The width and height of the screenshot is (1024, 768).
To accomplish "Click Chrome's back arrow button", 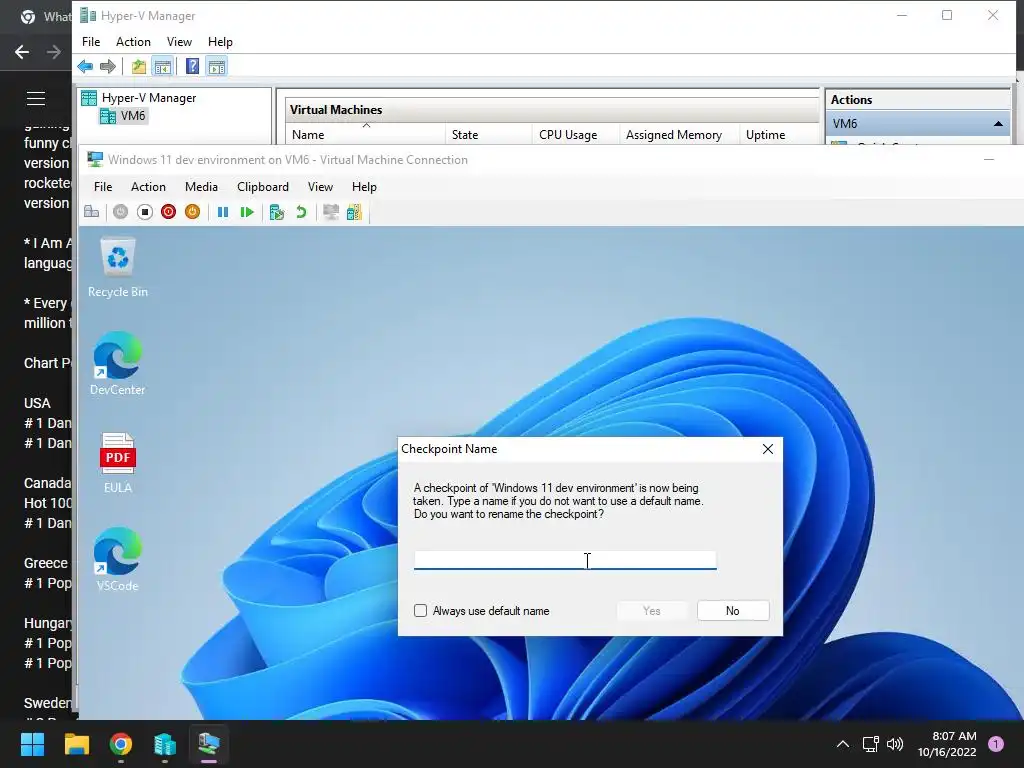I will pyautogui.click(x=22, y=52).
